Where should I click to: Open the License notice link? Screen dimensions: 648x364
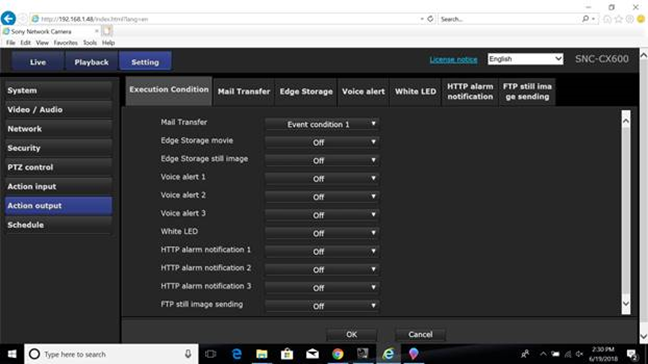coord(453,59)
